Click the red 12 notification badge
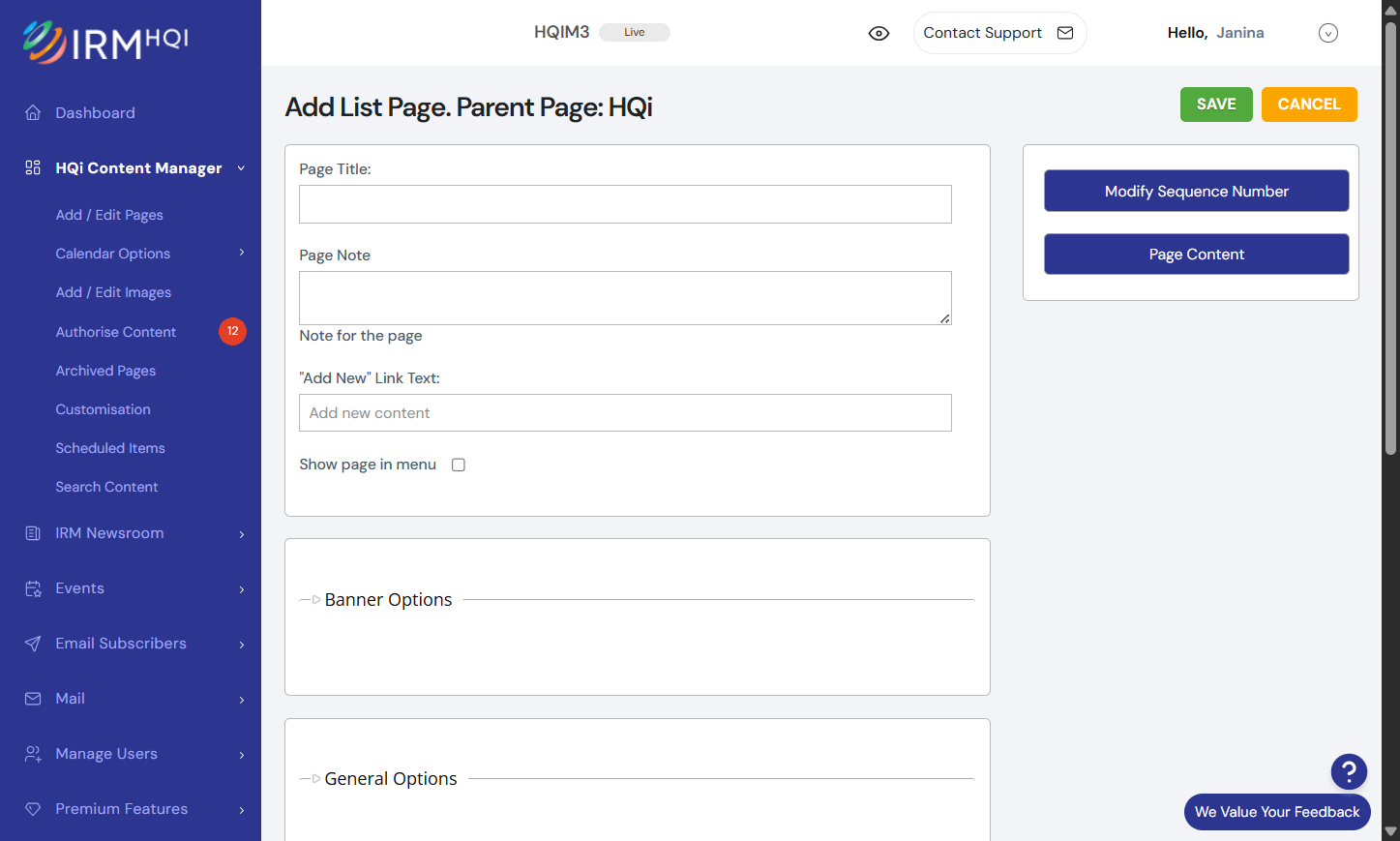 232,331
